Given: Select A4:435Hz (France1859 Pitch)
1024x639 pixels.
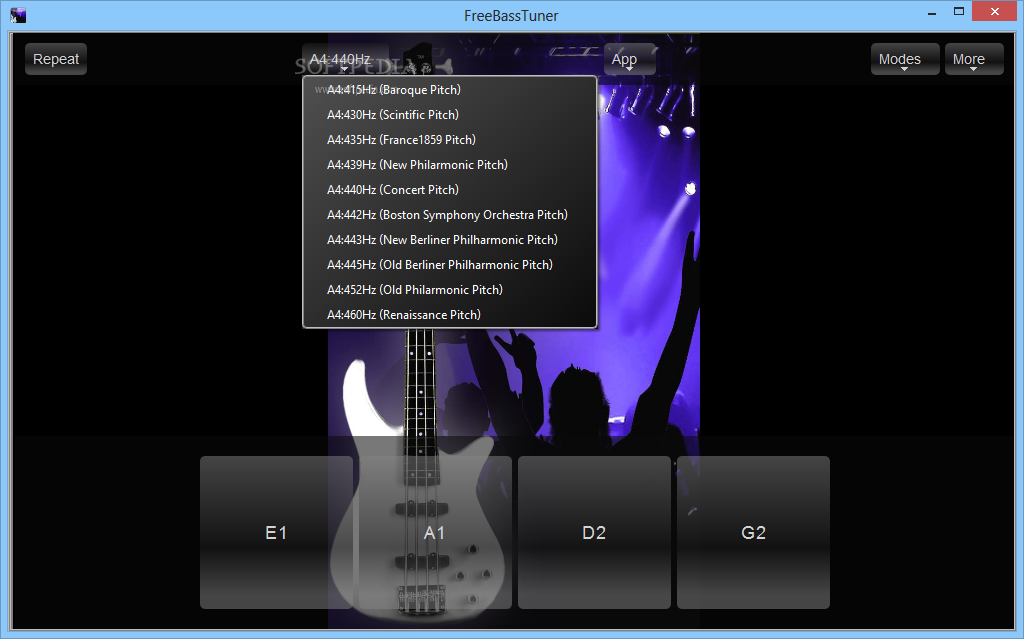Looking at the screenshot, I should (449, 139).
